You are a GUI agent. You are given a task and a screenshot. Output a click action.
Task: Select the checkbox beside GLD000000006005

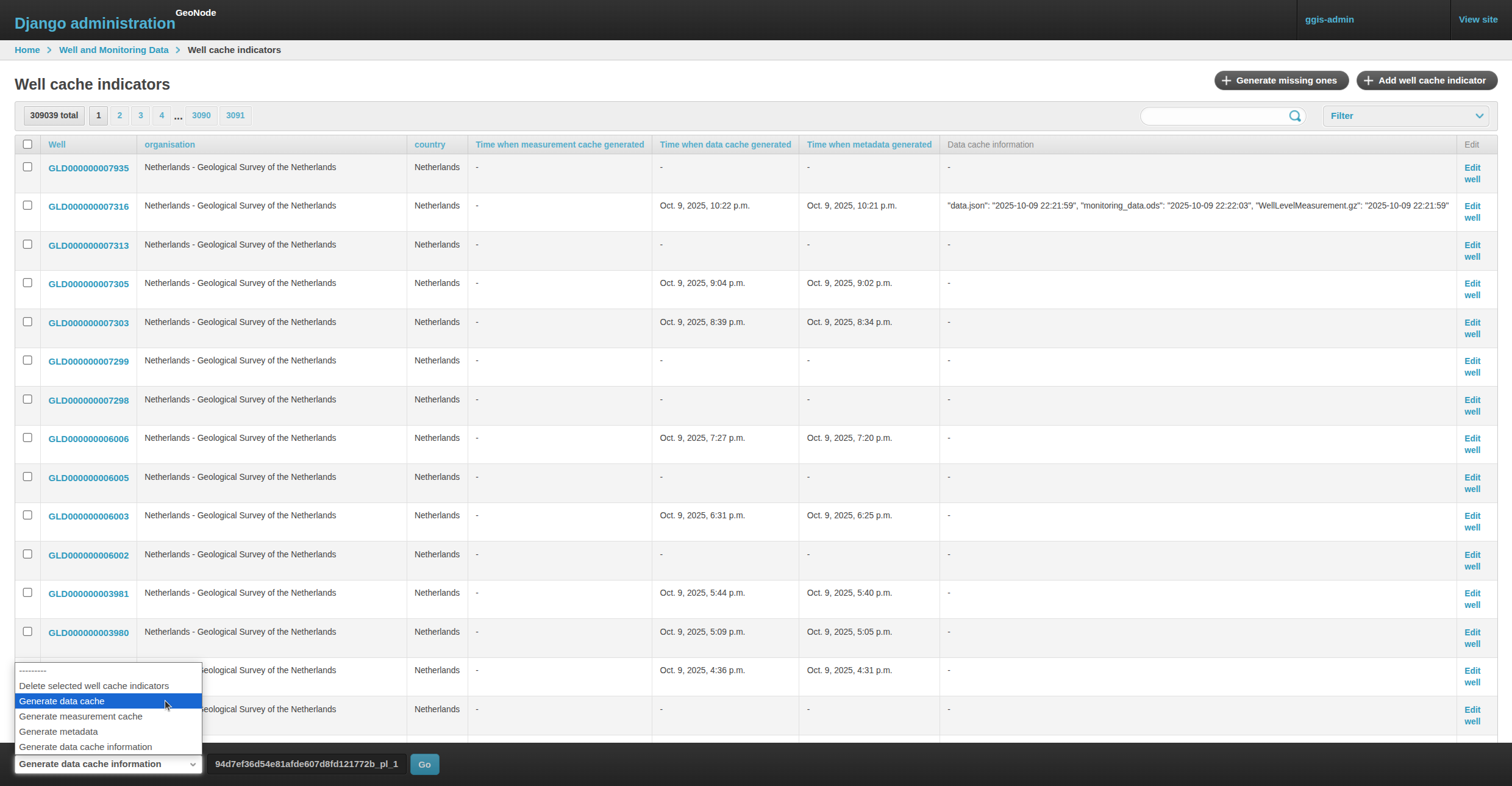coord(27,476)
